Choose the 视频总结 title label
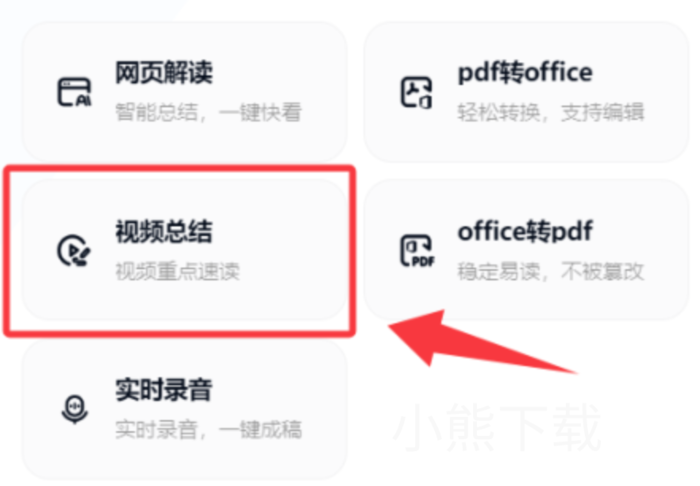This screenshot has height=486, width=700. (x=164, y=231)
